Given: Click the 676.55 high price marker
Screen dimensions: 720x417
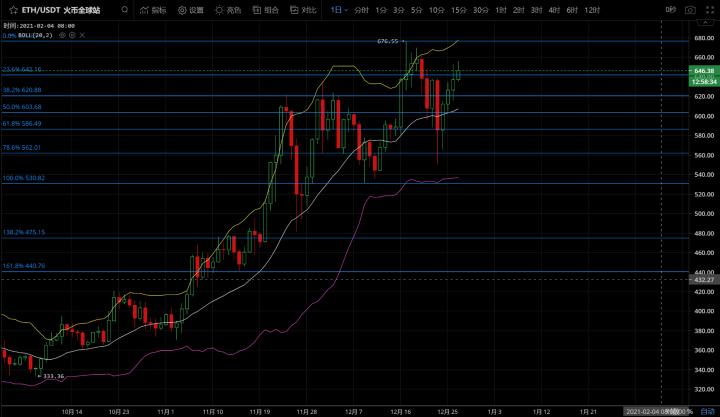Looking at the screenshot, I should pos(388,41).
